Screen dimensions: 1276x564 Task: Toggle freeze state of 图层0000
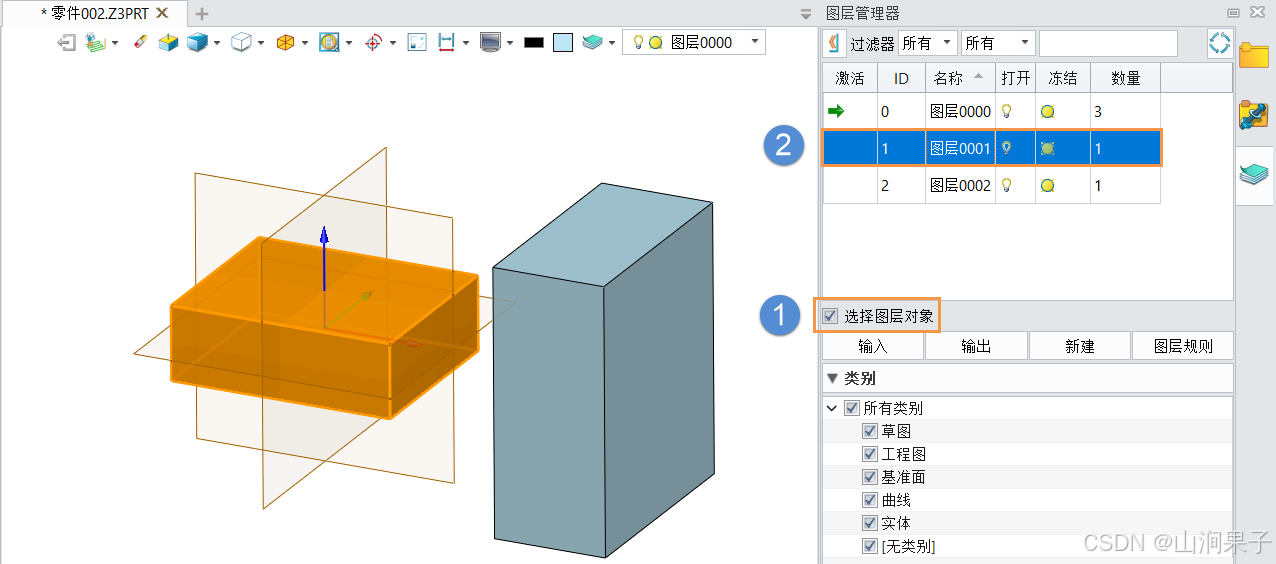click(1047, 112)
